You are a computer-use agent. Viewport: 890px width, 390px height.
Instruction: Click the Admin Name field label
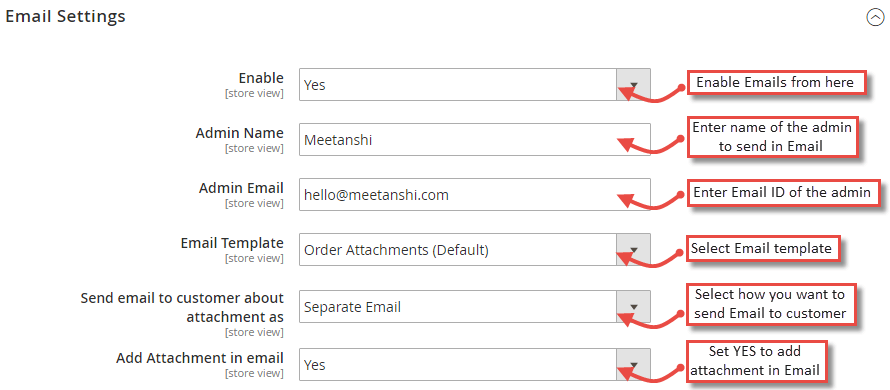[240, 133]
